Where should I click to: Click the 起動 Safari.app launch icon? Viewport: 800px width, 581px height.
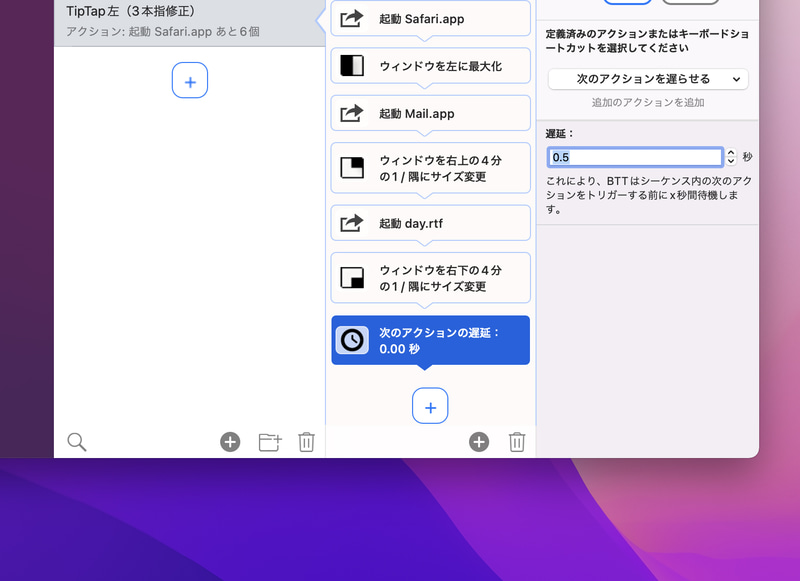click(352, 19)
